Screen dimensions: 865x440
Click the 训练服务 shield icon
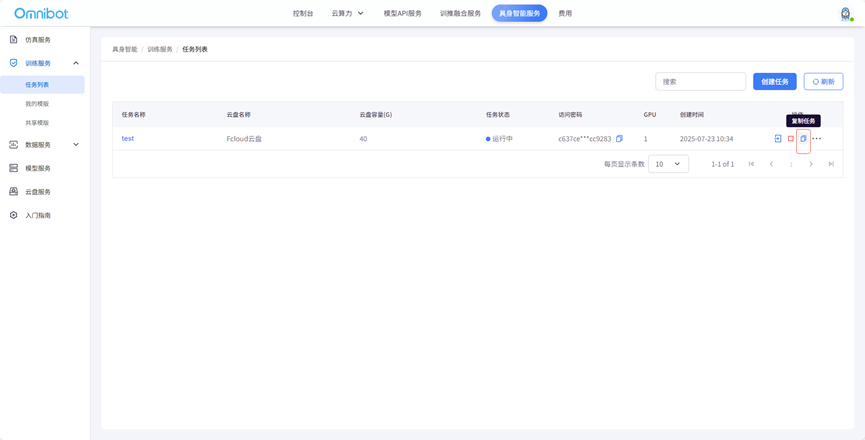(x=14, y=63)
